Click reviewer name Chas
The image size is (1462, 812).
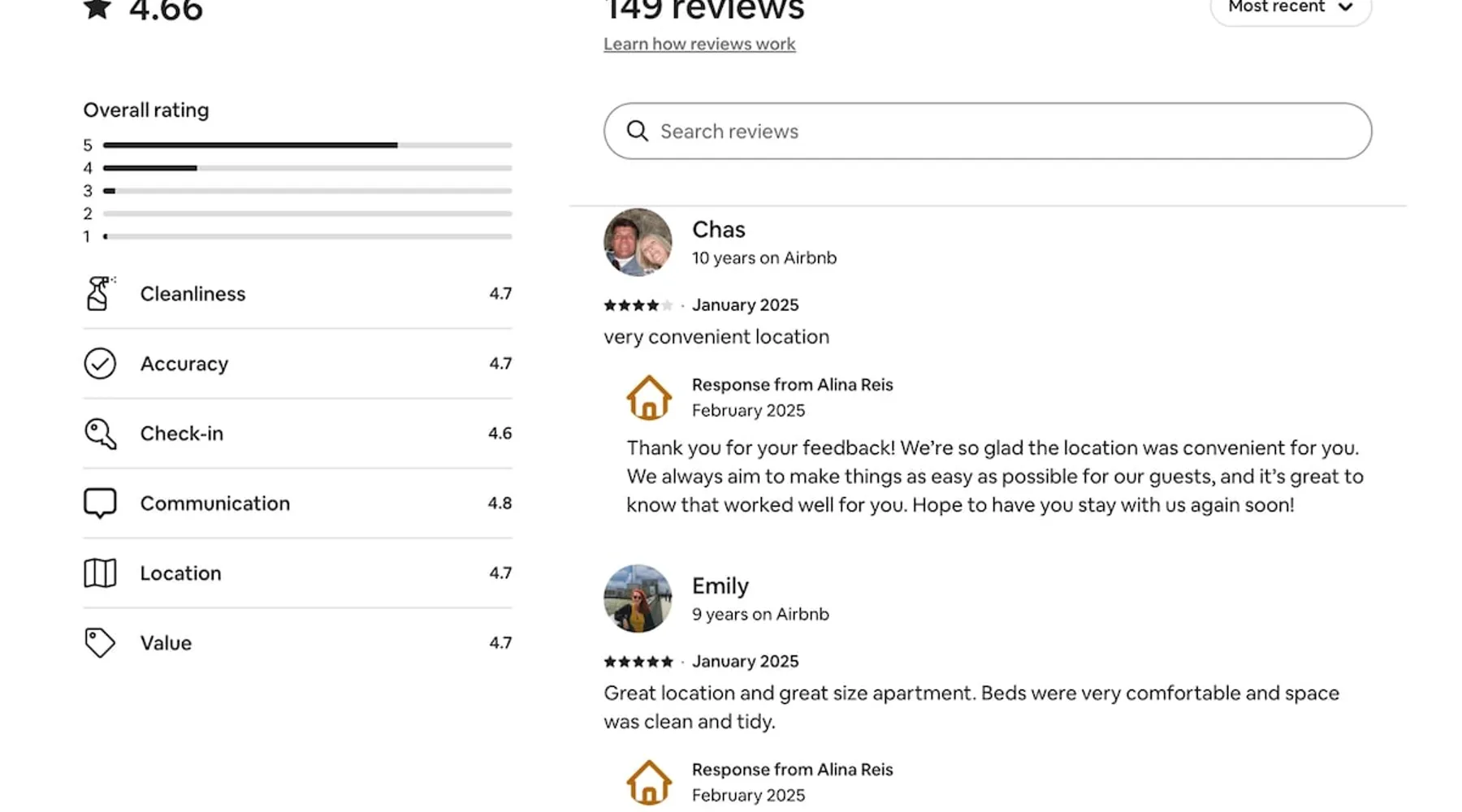point(718,230)
